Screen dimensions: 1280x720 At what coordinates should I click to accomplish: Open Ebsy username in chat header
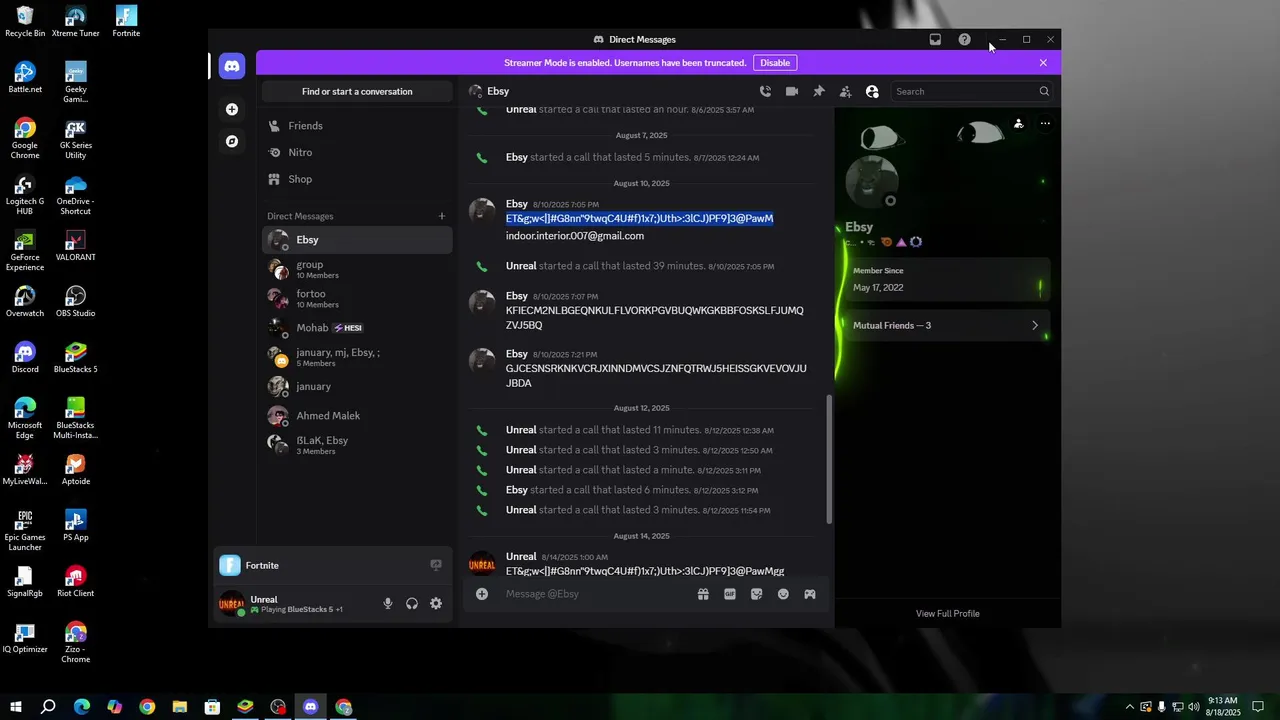click(498, 91)
